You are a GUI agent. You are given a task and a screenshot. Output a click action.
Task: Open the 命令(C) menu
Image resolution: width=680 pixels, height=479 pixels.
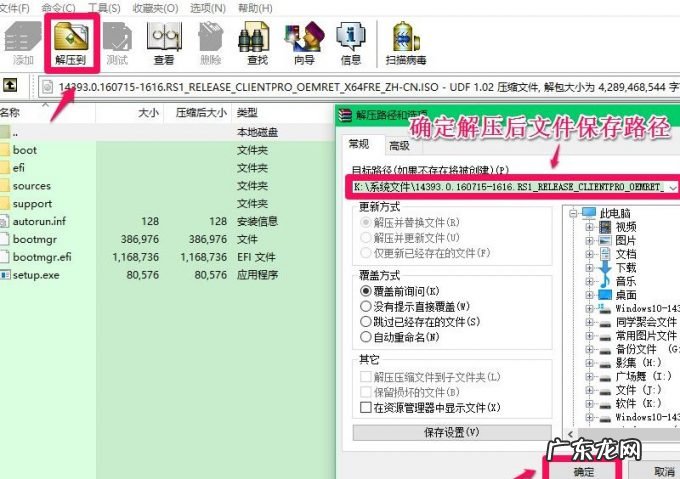tap(58, 8)
